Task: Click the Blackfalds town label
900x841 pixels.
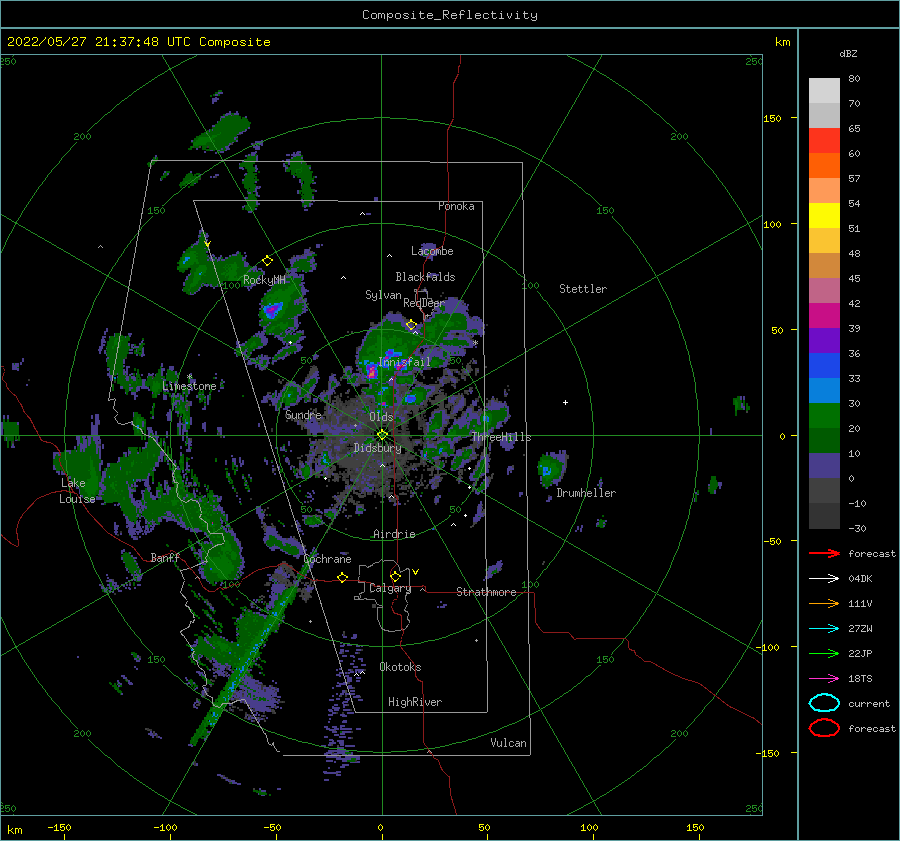Action: pos(425,277)
